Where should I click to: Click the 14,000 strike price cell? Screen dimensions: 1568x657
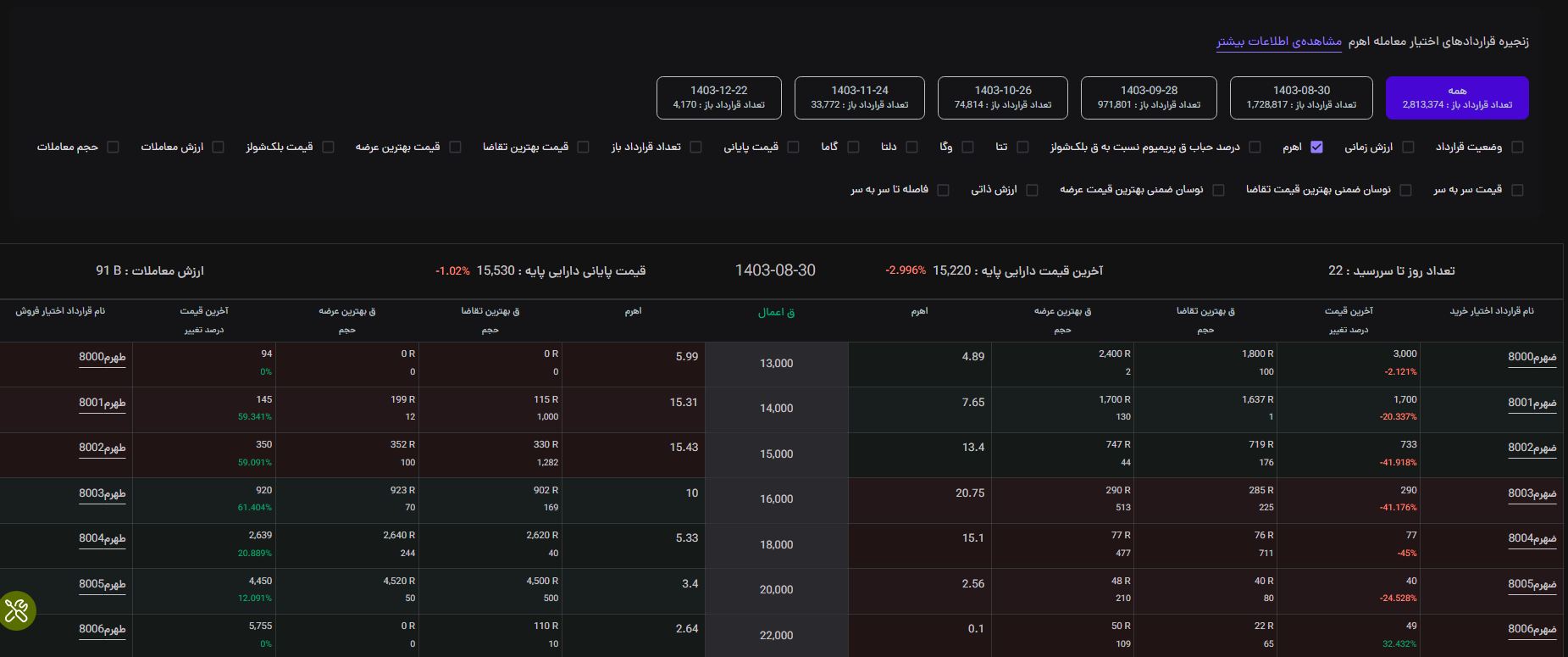pos(777,409)
